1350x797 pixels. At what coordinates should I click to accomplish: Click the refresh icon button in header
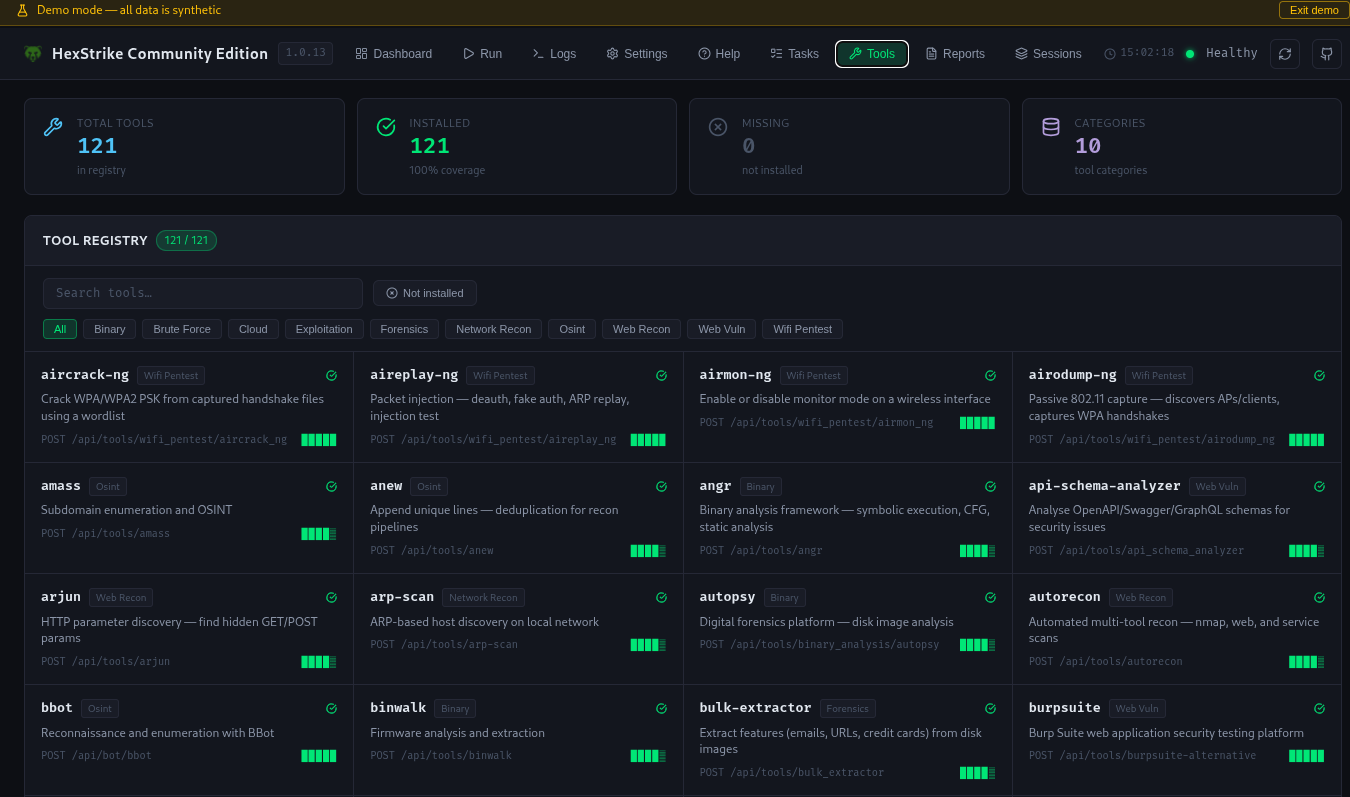tap(1285, 54)
